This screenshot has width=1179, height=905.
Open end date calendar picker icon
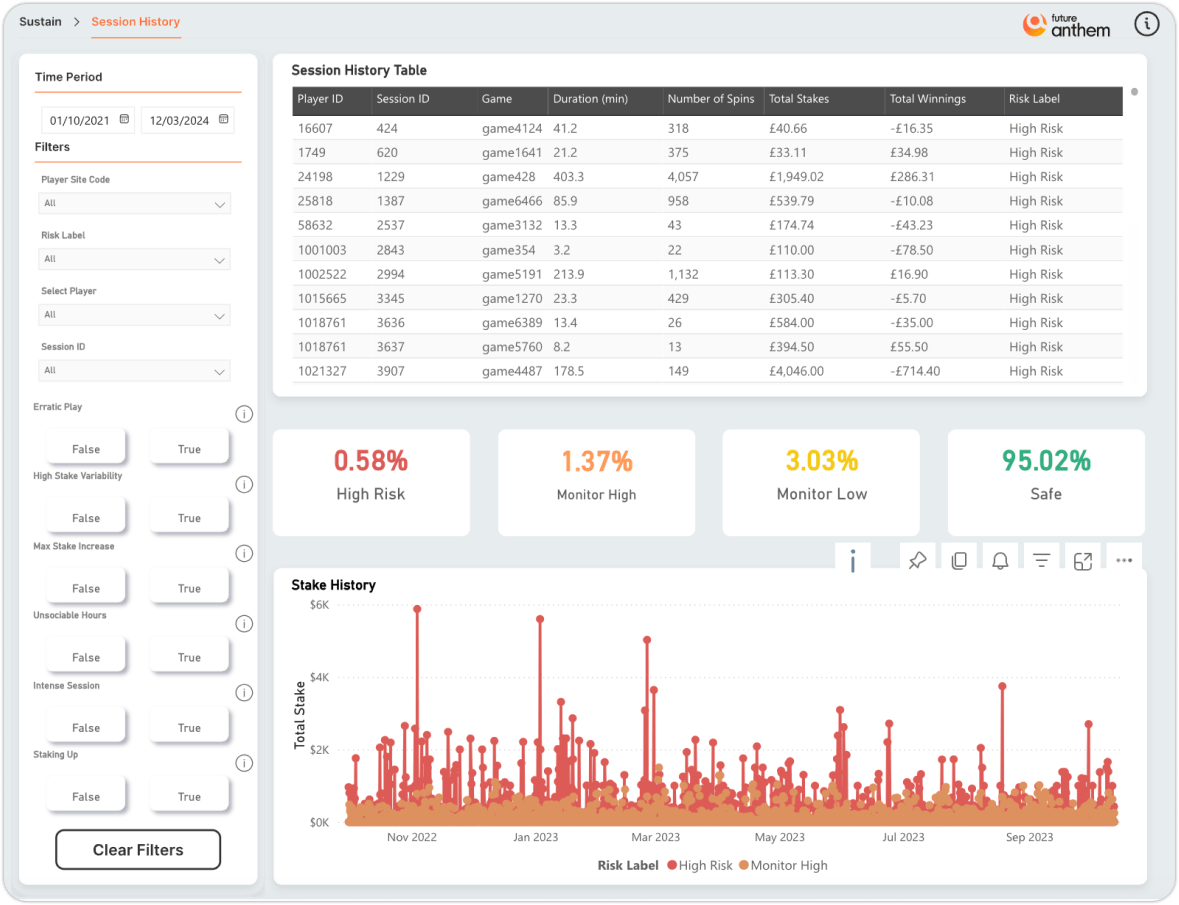point(223,119)
